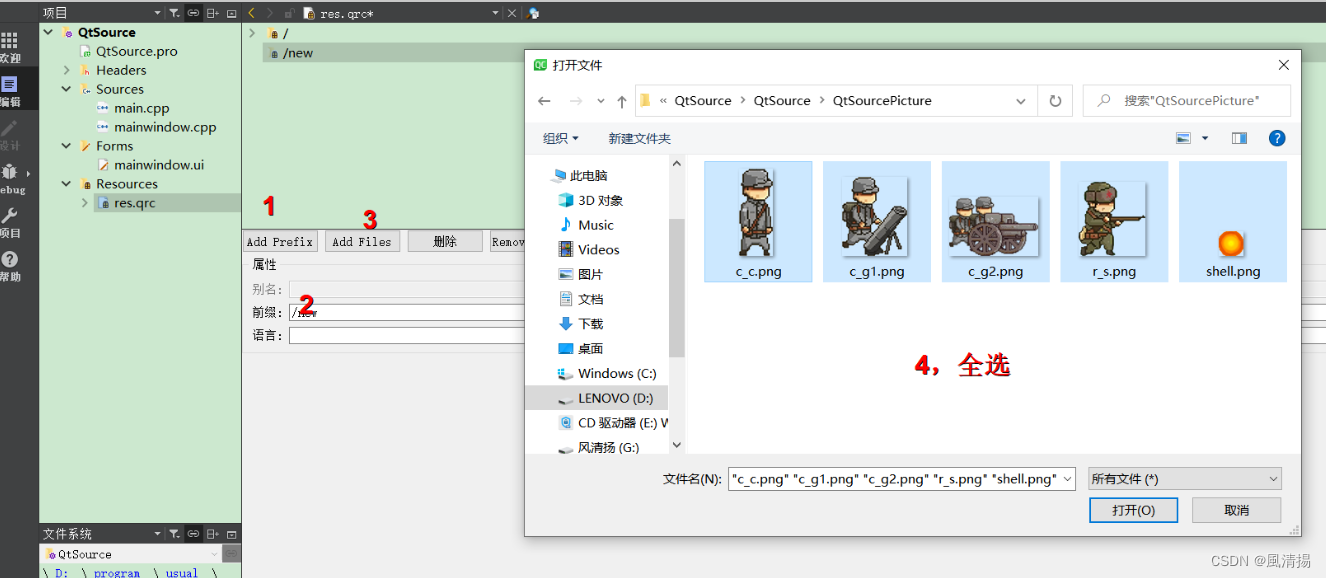Image resolution: width=1326 pixels, height=578 pixels.
Task: Toggle the preview pane icon
Action: (x=1239, y=138)
